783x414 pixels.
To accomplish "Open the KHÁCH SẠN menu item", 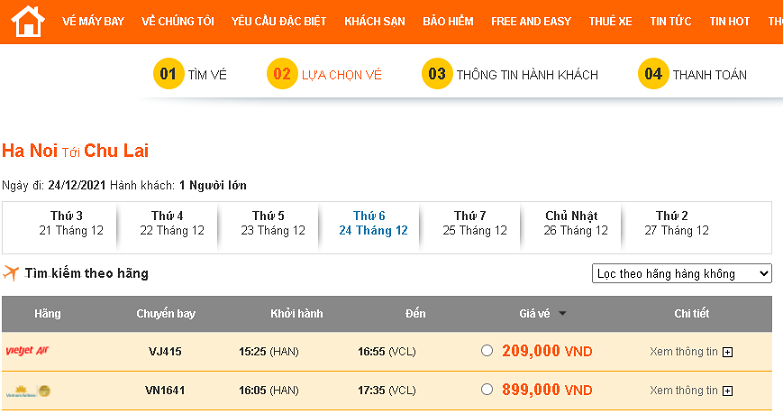I will [x=375, y=21].
